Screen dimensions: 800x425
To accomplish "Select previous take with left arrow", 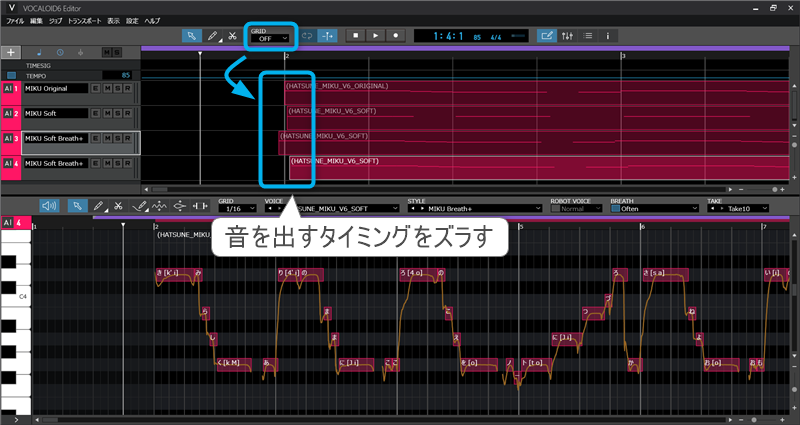I will pyautogui.click(x=712, y=209).
